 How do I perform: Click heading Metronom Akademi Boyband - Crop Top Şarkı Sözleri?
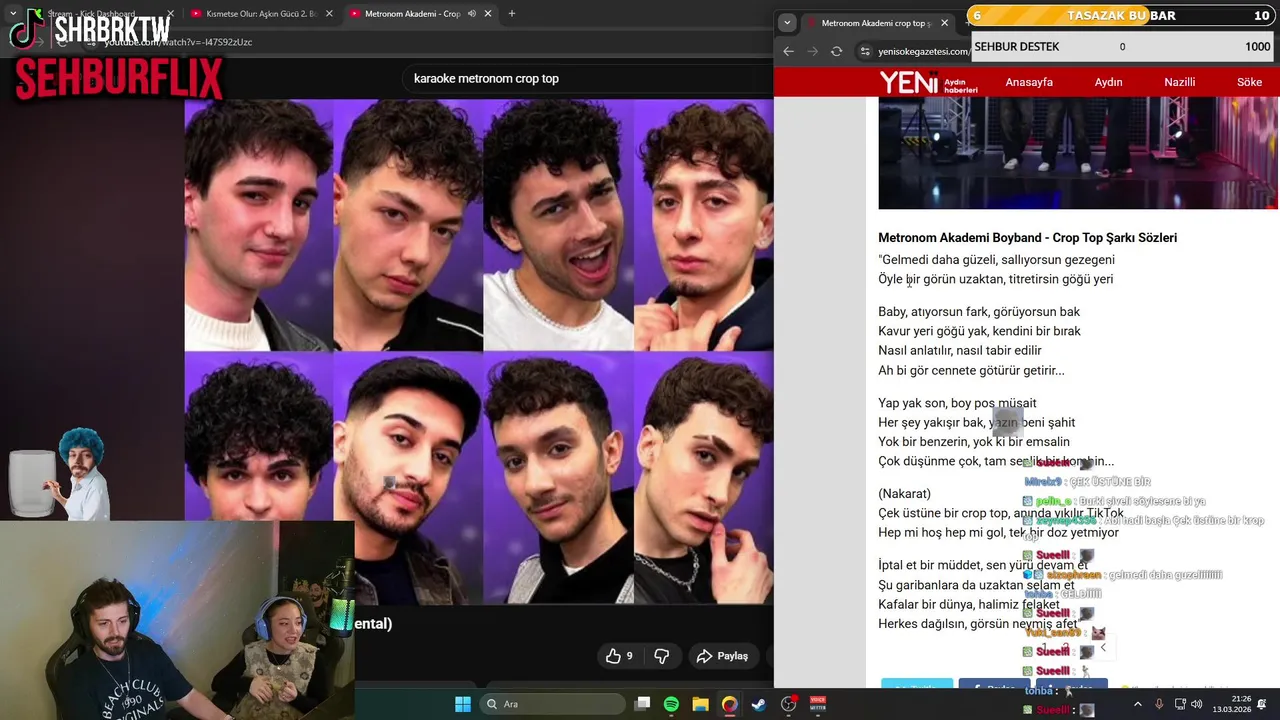click(x=1027, y=238)
